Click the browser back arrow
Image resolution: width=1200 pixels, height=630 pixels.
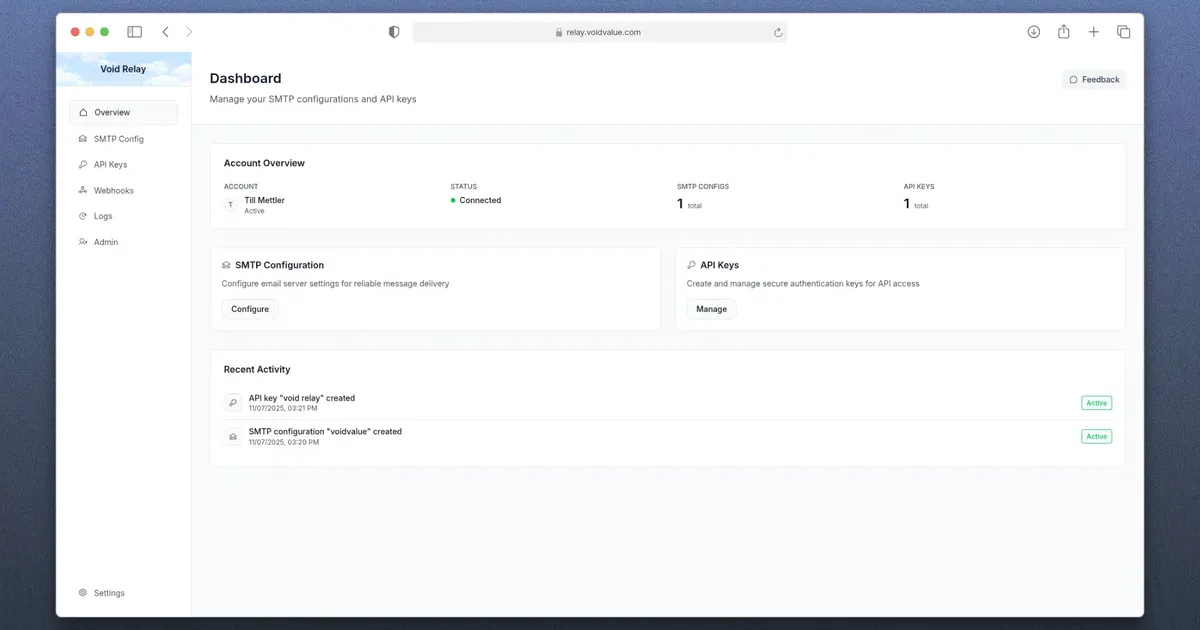click(165, 32)
